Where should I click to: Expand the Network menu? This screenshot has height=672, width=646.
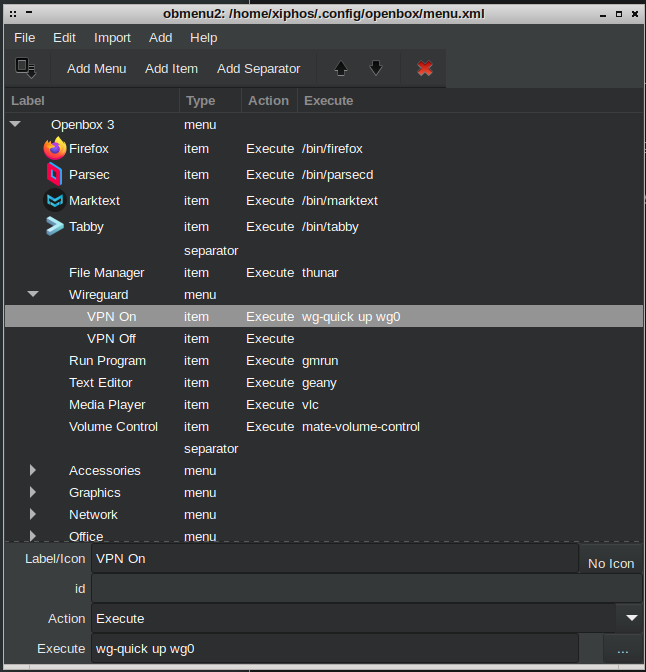[33, 514]
